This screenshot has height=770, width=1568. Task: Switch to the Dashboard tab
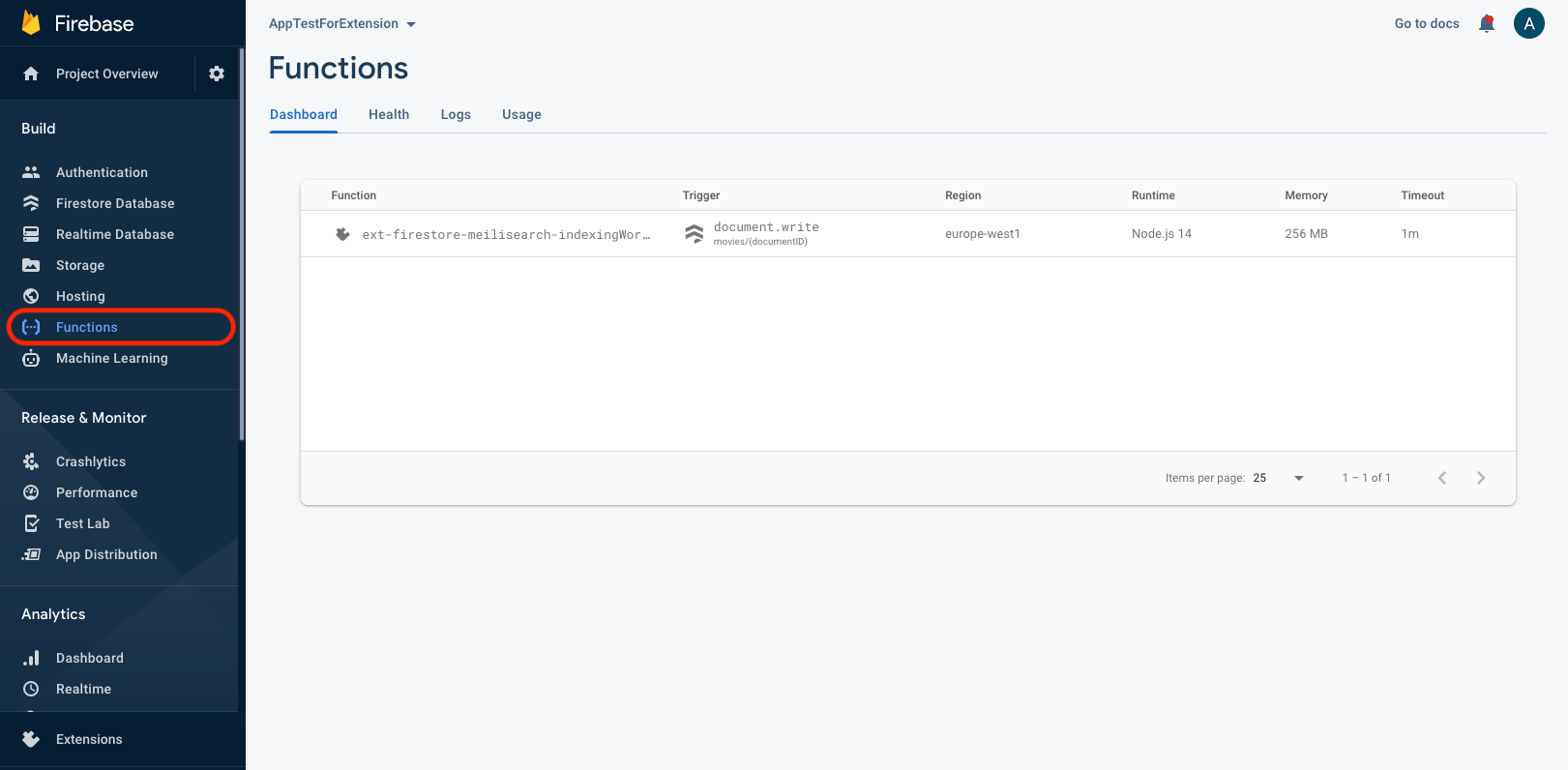304,114
